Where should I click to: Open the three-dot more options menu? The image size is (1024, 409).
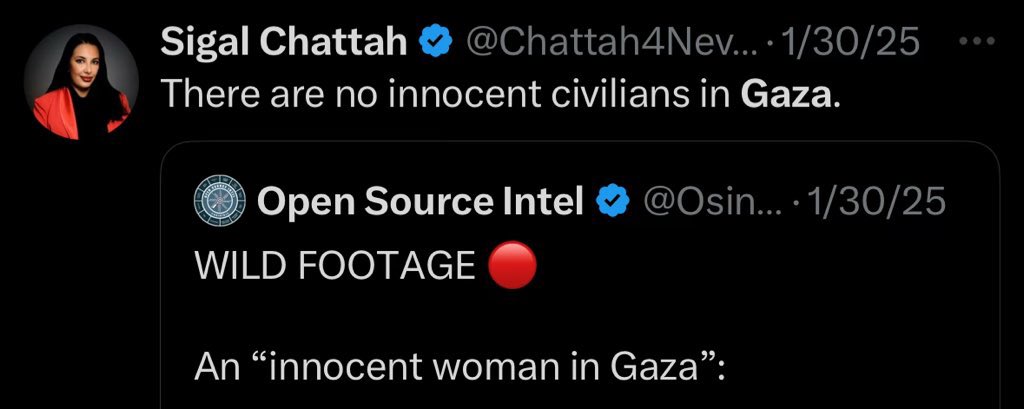[x=977, y=42]
